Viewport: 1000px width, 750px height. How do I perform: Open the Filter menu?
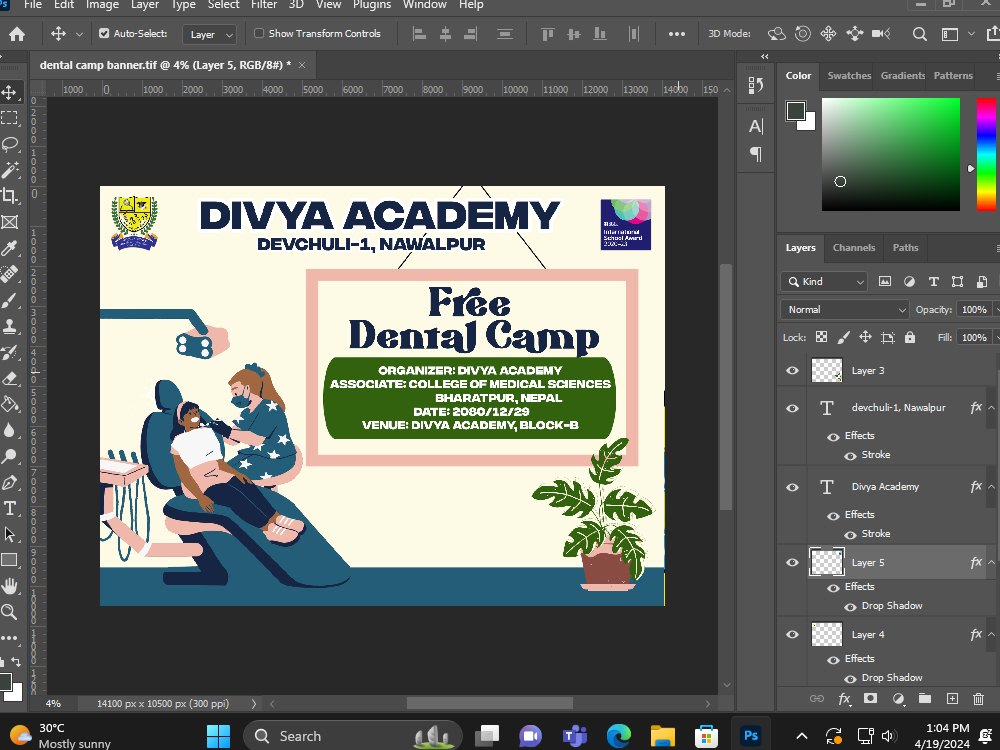pyautogui.click(x=262, y=6)
